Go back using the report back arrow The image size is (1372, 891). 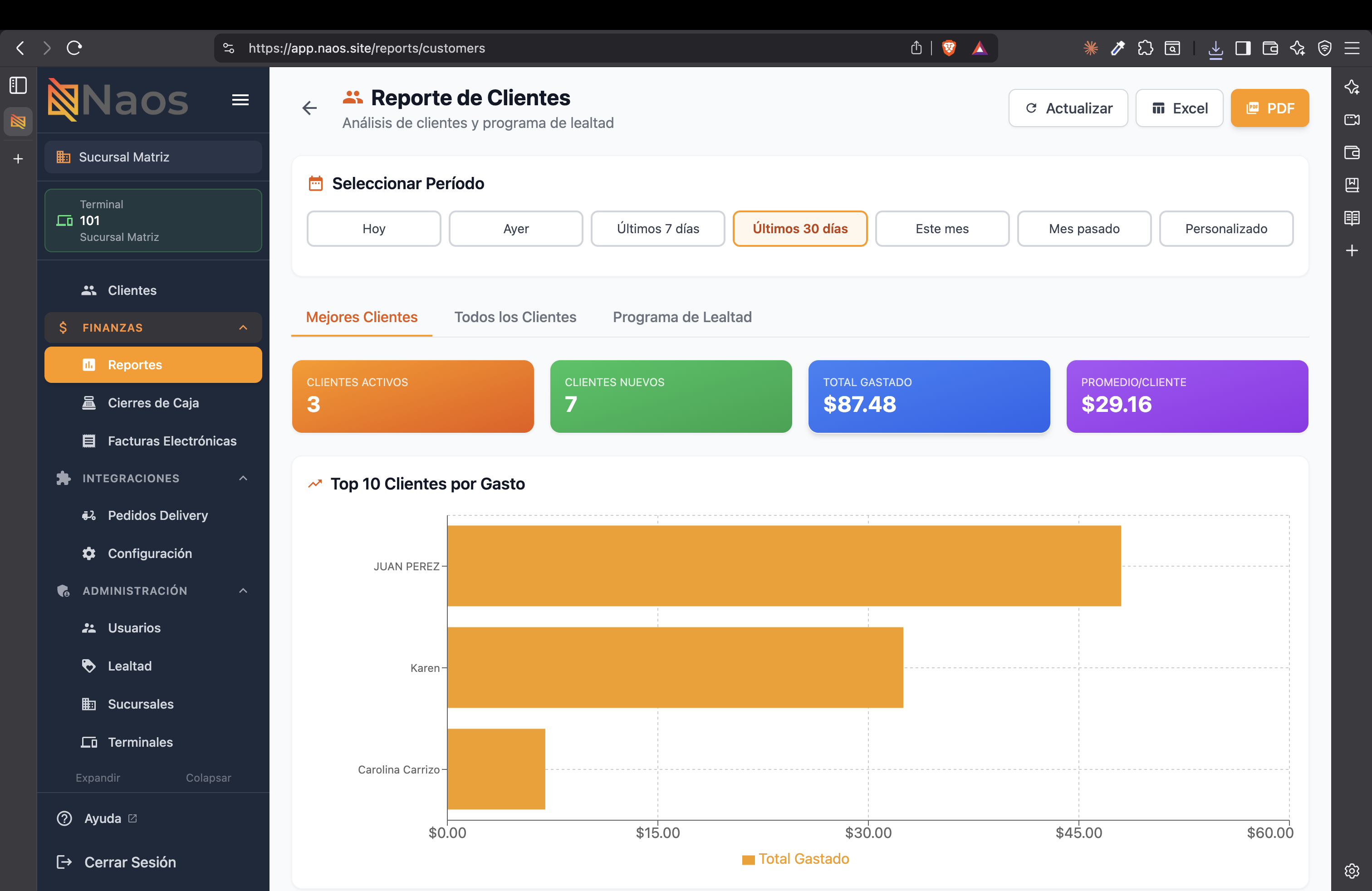click(x=309, y=108)
